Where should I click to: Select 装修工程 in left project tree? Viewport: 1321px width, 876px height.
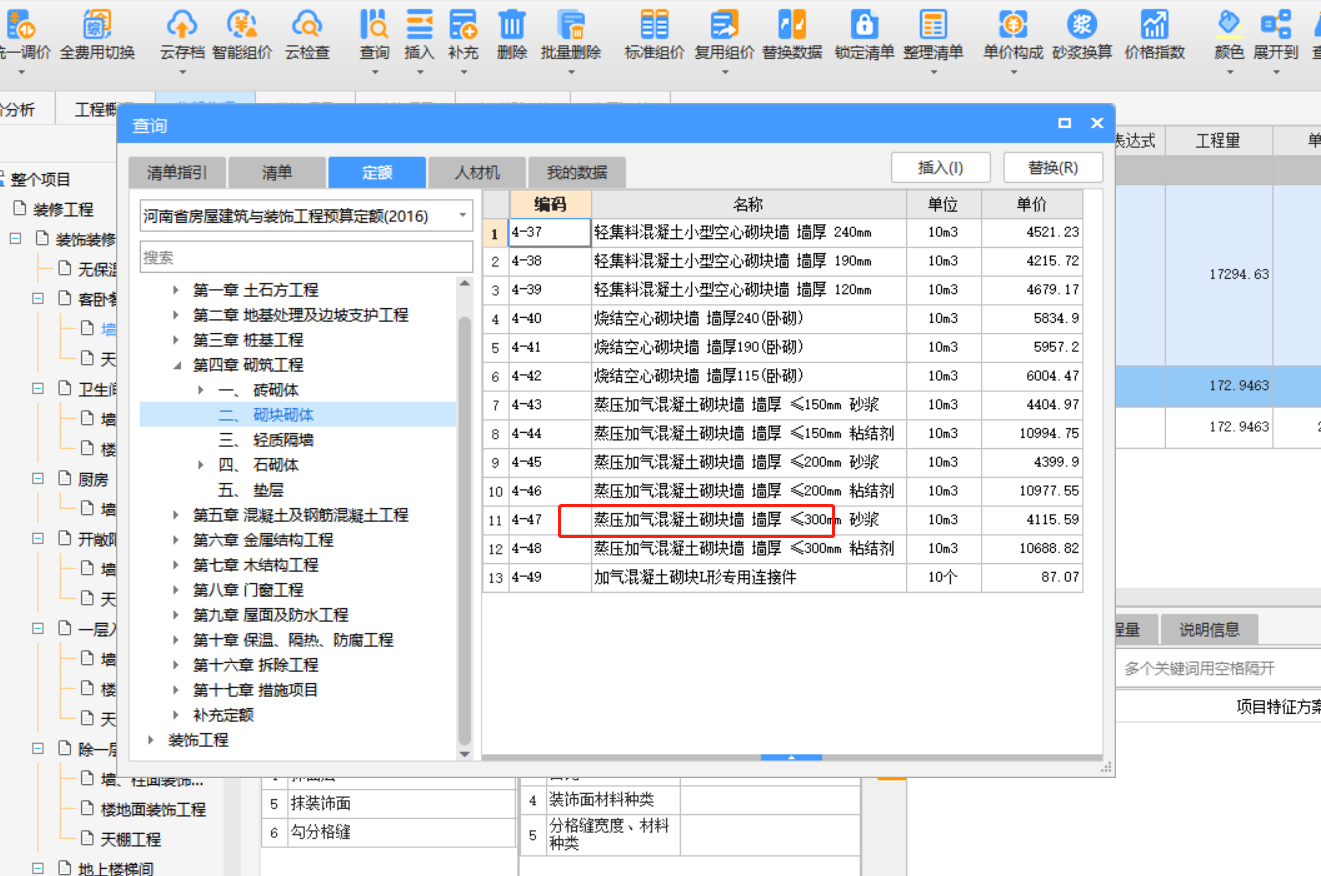click(x=63, y=210)
